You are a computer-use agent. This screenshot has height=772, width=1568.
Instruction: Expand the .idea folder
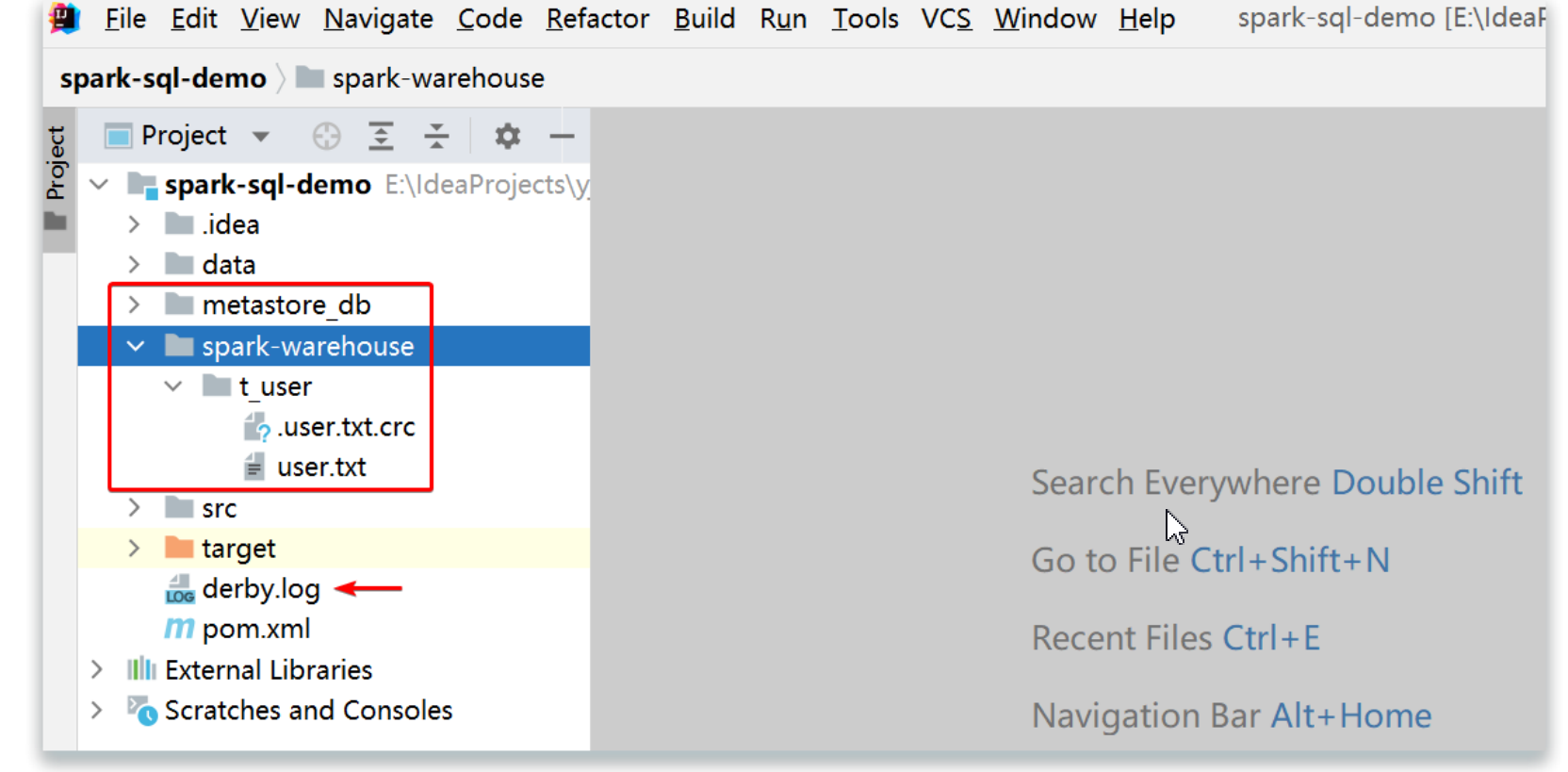coord(135,224)
